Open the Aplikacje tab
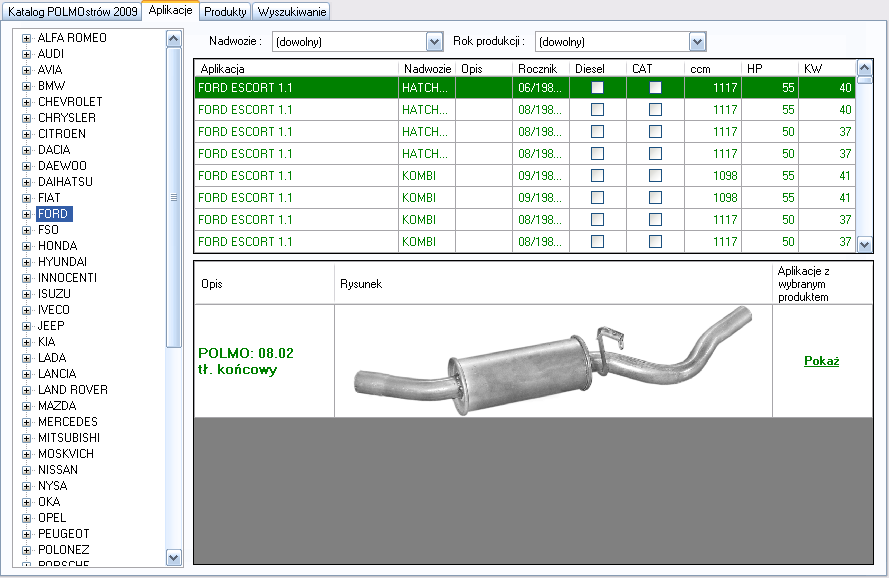The height and width of the screenshot is (578, 889). (x=170, y=10)
